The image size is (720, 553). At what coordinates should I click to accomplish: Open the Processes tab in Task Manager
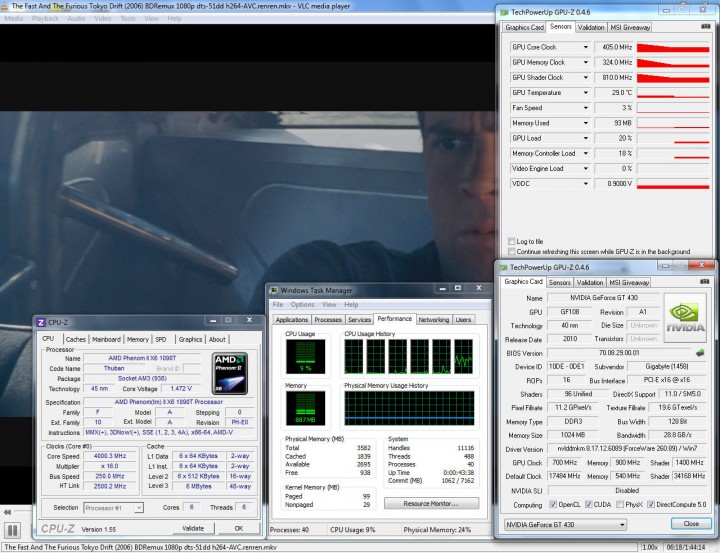(x=328, y=319)
